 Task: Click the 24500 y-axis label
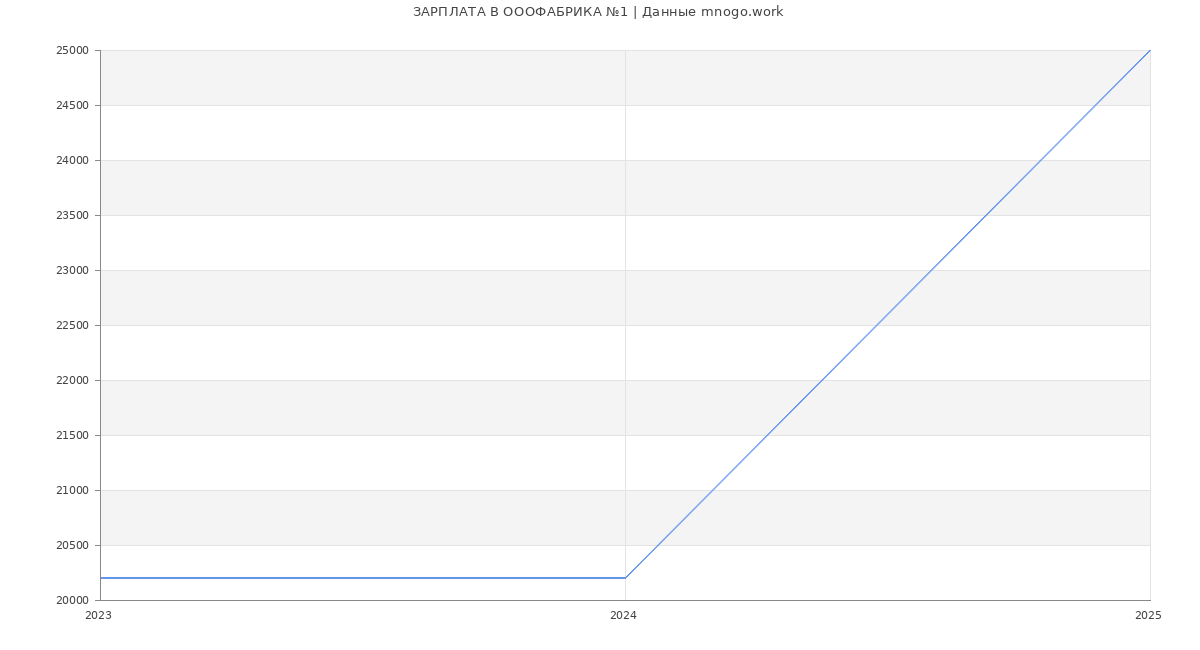tap(73, 106)
